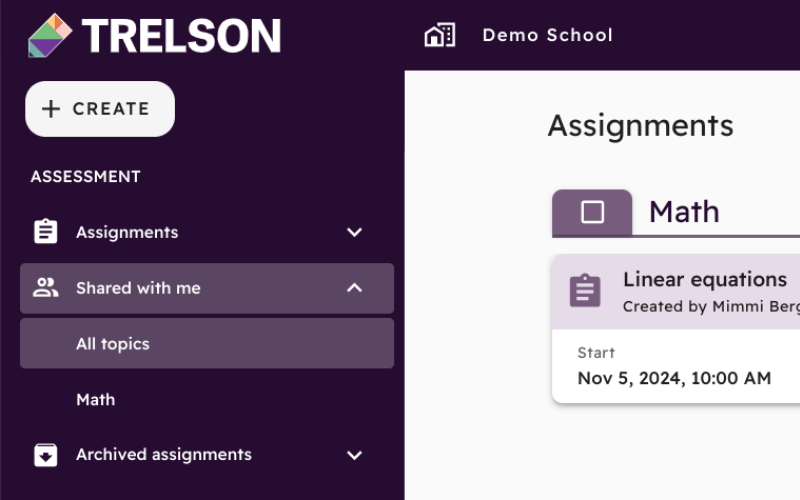800x500 pixels.
Task: Click the Trelson logo icon
Action: 50,35
